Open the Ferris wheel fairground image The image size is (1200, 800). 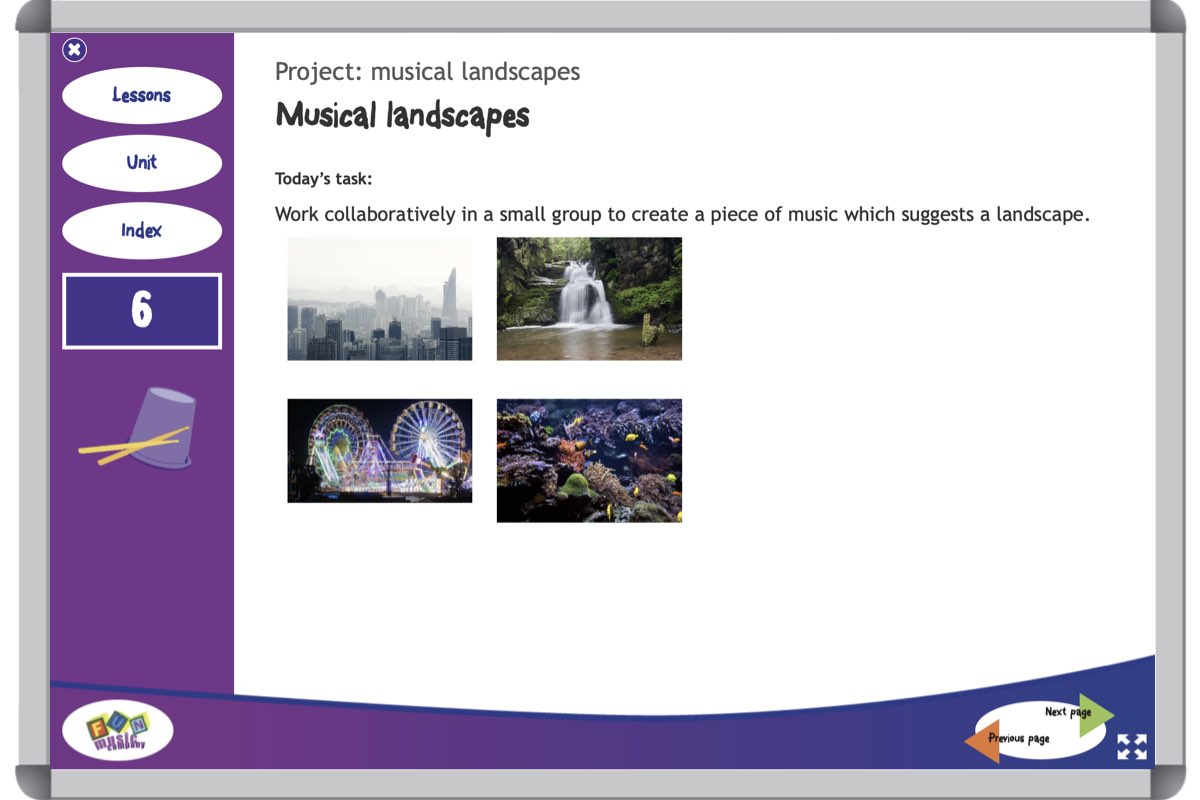[x=380, y=451]
